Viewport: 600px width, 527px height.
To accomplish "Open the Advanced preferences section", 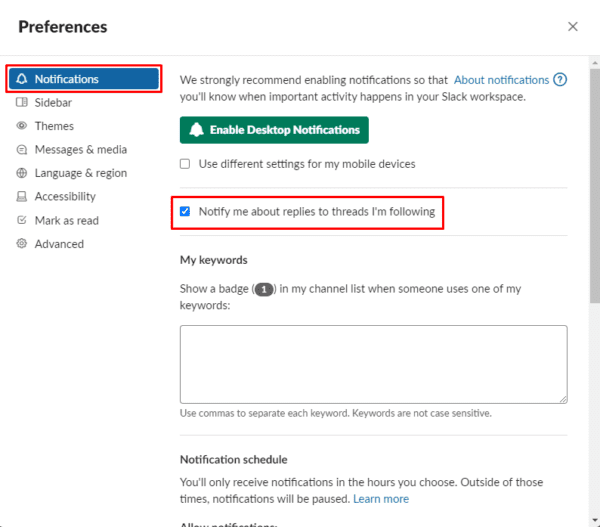I will pos(59,244).
